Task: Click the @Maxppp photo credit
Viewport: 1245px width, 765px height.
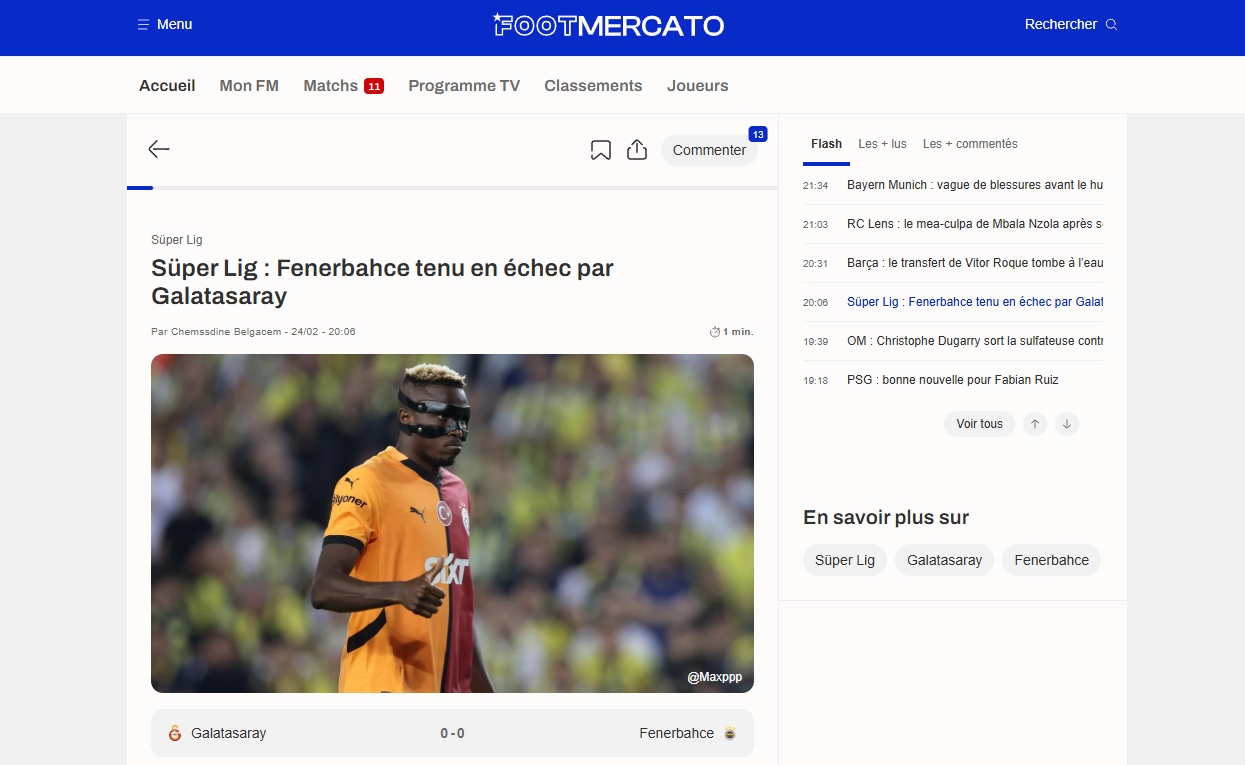Action: 715,677
